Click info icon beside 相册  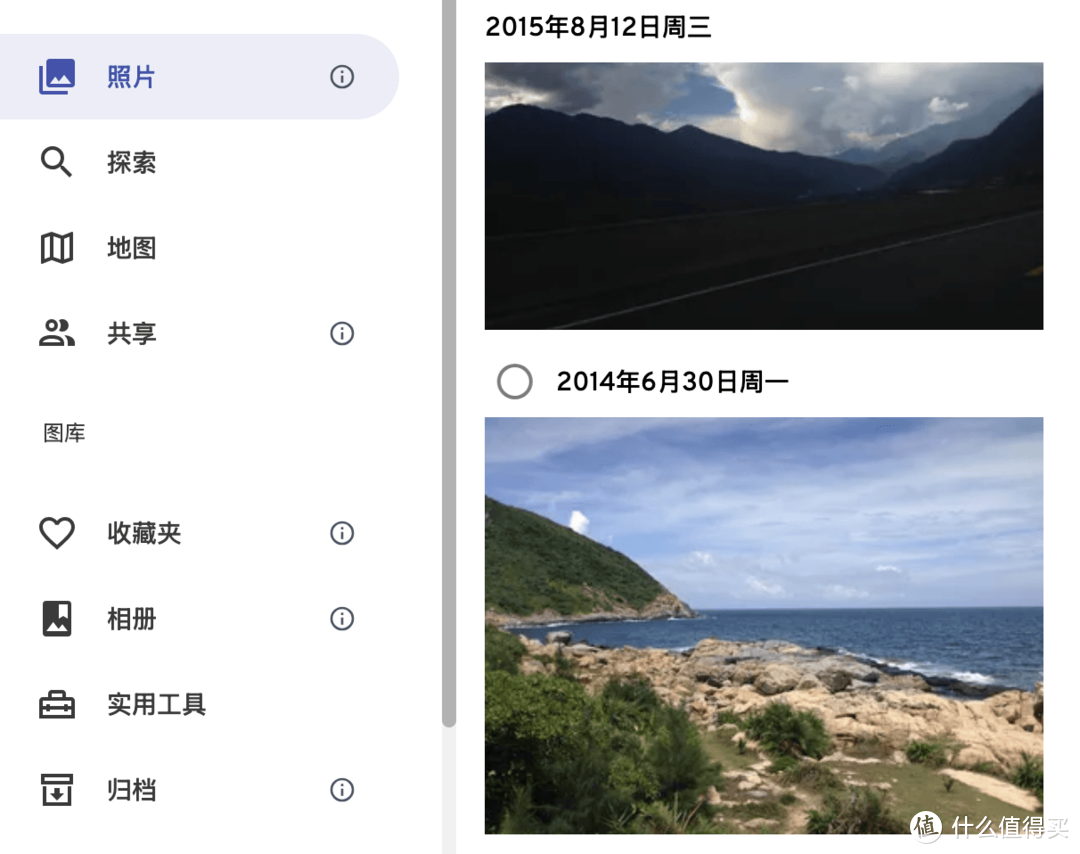(x=342, y=618)
